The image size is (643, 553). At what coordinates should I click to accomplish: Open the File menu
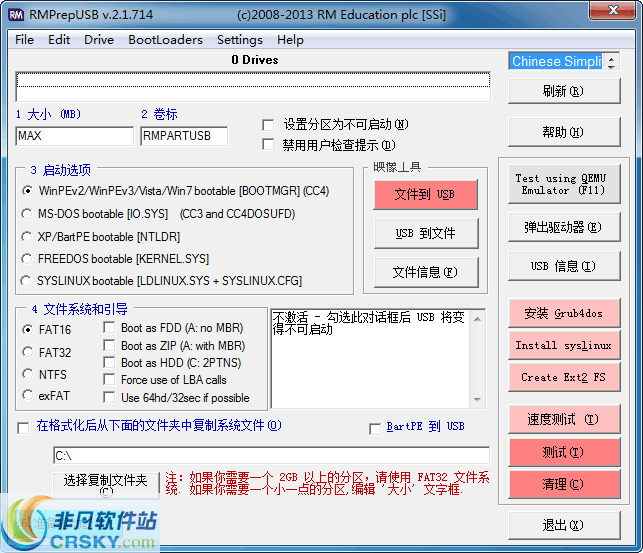[24, 40]
